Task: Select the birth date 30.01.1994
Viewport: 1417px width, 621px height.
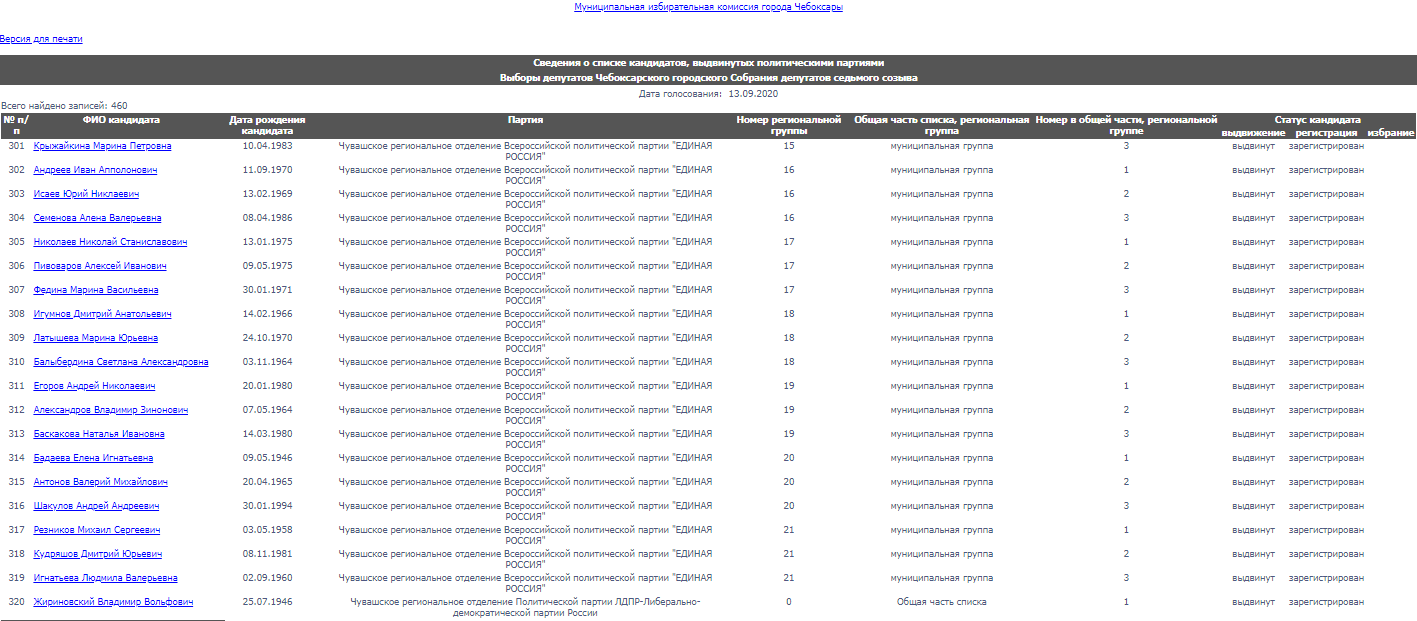Action: [267, 506]
